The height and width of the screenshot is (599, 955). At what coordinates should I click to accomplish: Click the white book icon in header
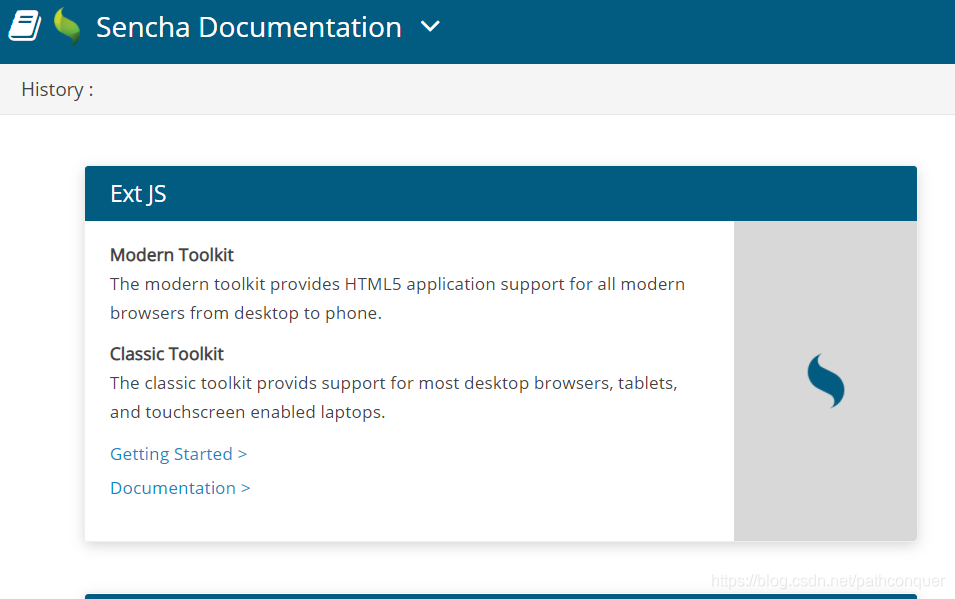[24, 26]
